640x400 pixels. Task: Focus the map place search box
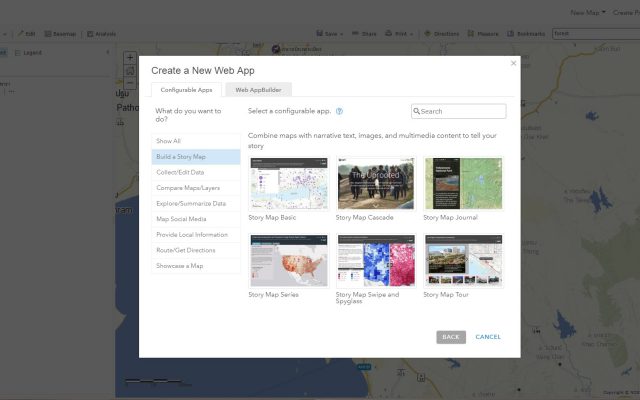pos(596,34)
